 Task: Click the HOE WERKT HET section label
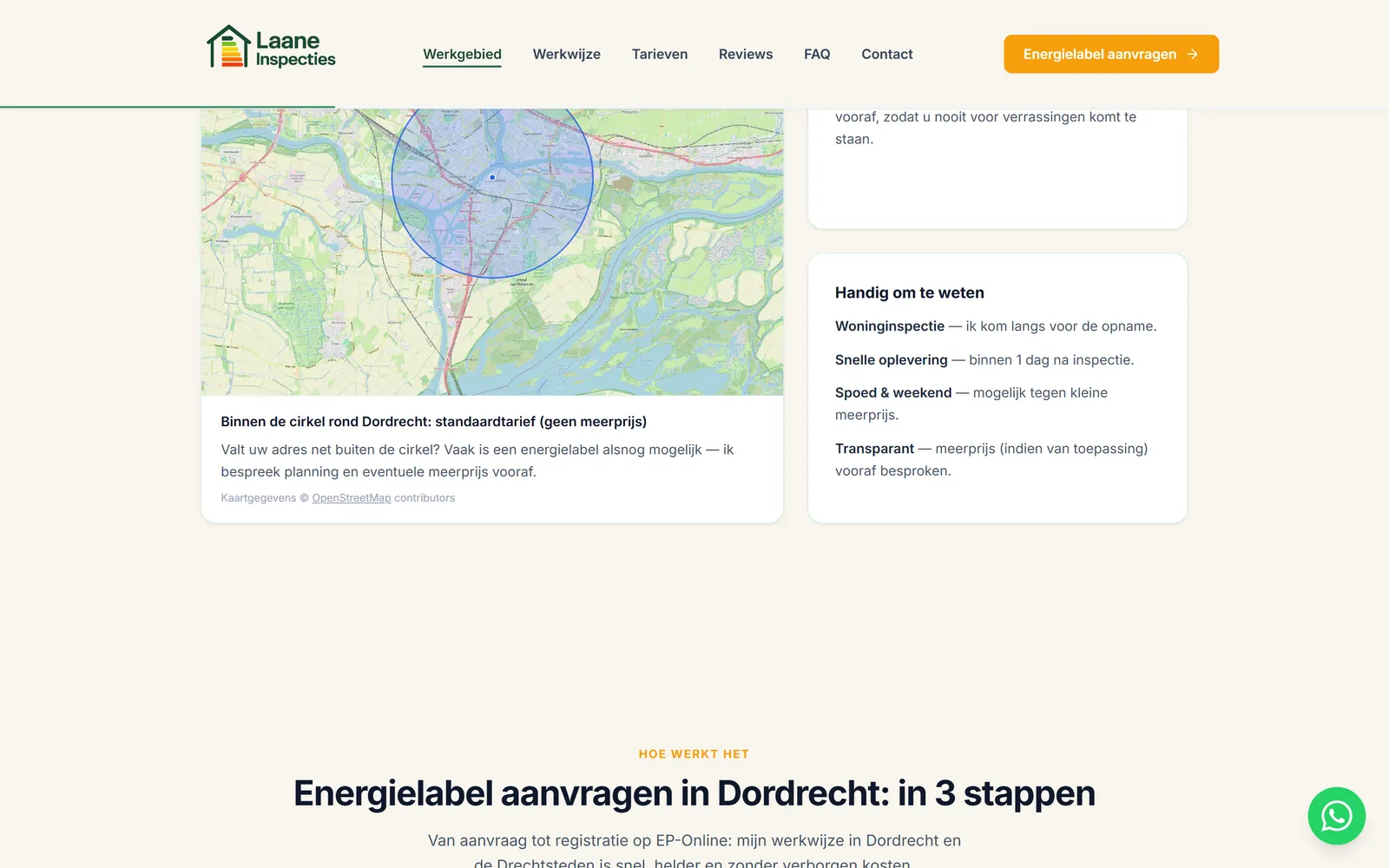click(x=694, y=754)
